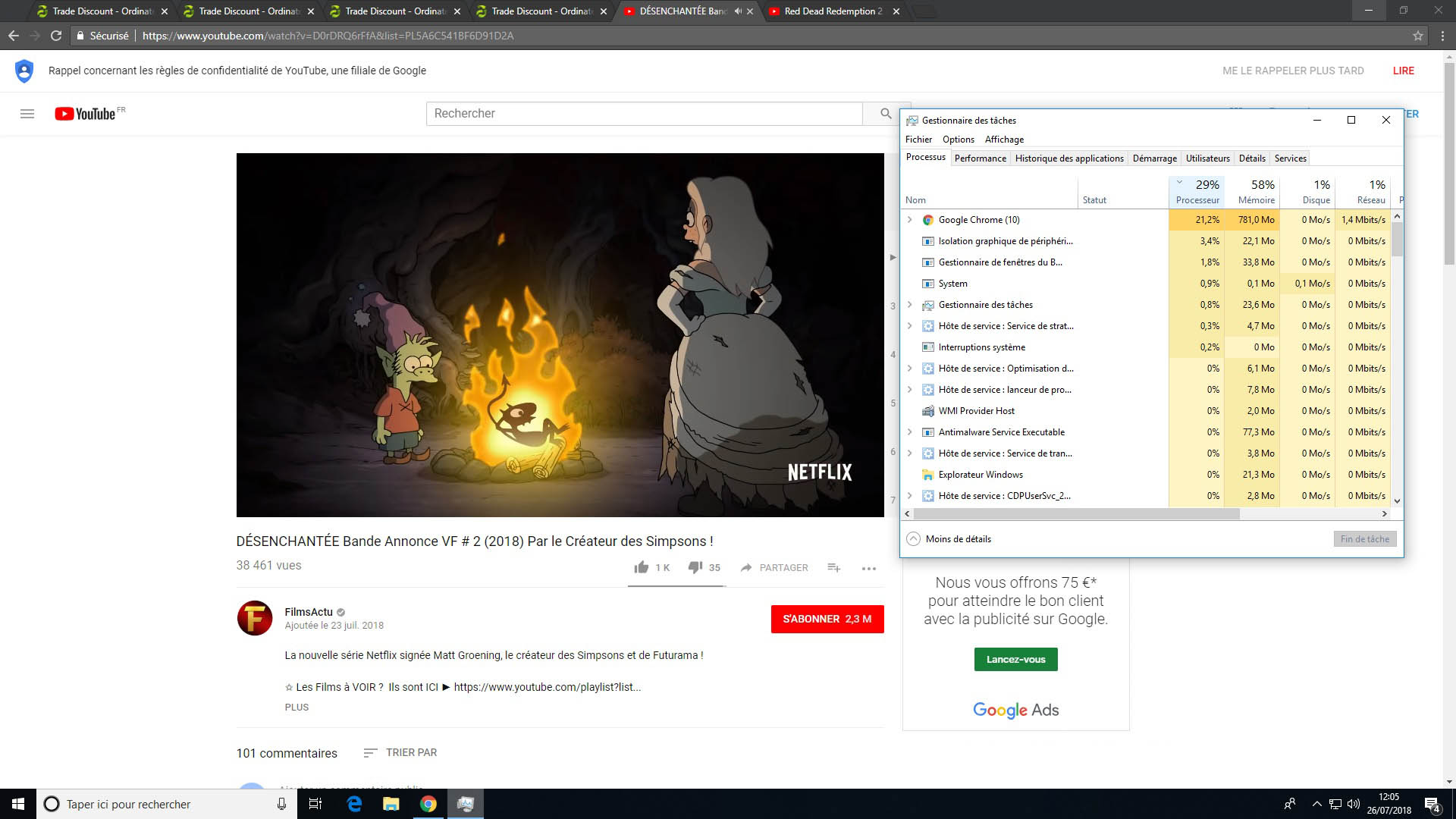Image resolution: width=1456 pixels, height=819 pixels.
Task: Open Affichage menu in Task Manager
Action: [x=1004, y=140]
